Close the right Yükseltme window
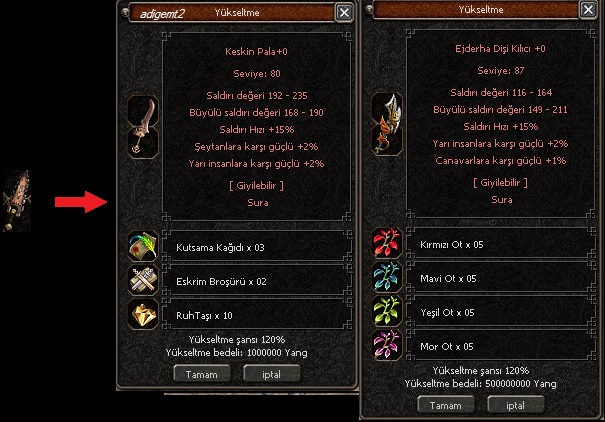Viewport: 605px width, 422px height. click(x=588, y=10)
